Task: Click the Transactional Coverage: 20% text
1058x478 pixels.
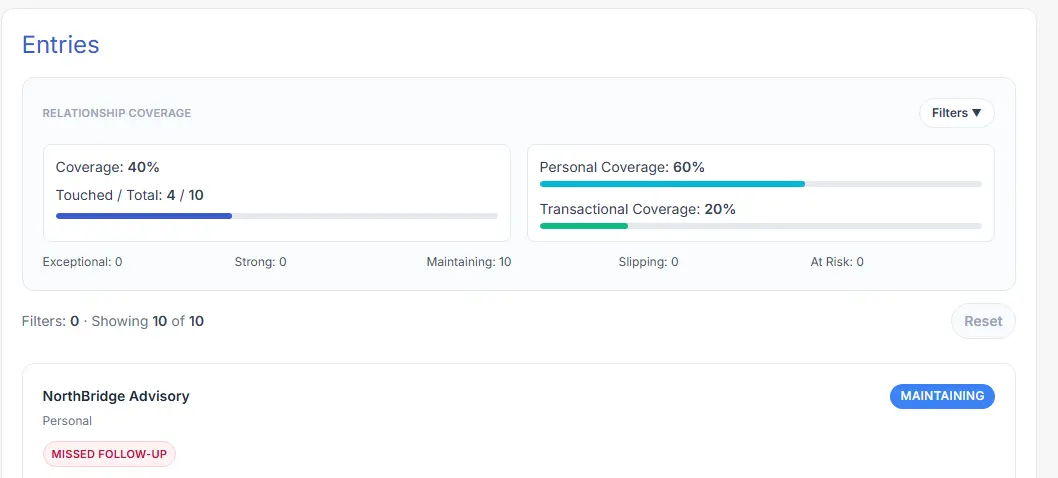Action: [638, 209]
